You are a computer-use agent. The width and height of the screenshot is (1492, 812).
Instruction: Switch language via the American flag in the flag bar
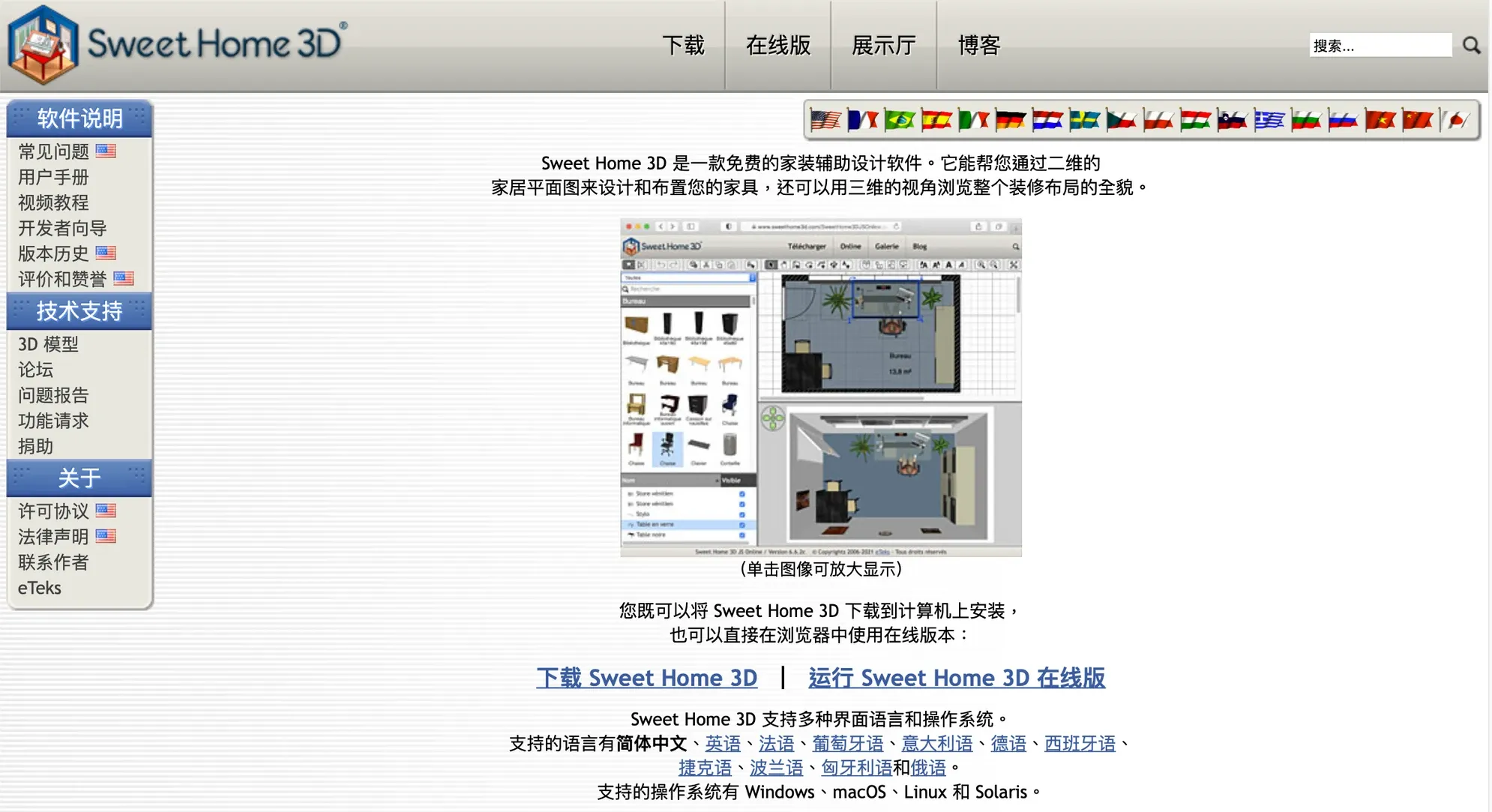pos(825,120)
